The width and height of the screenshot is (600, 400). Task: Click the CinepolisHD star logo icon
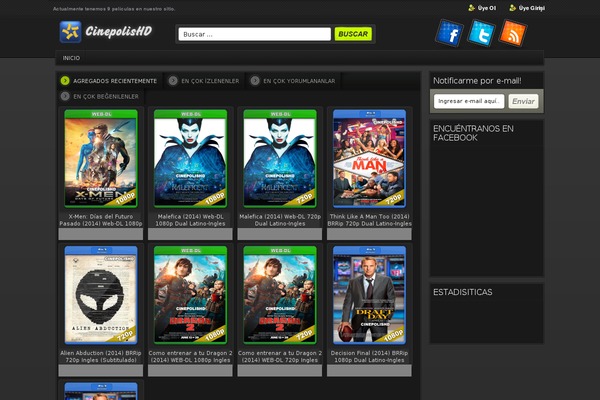(x=70, y=32)
